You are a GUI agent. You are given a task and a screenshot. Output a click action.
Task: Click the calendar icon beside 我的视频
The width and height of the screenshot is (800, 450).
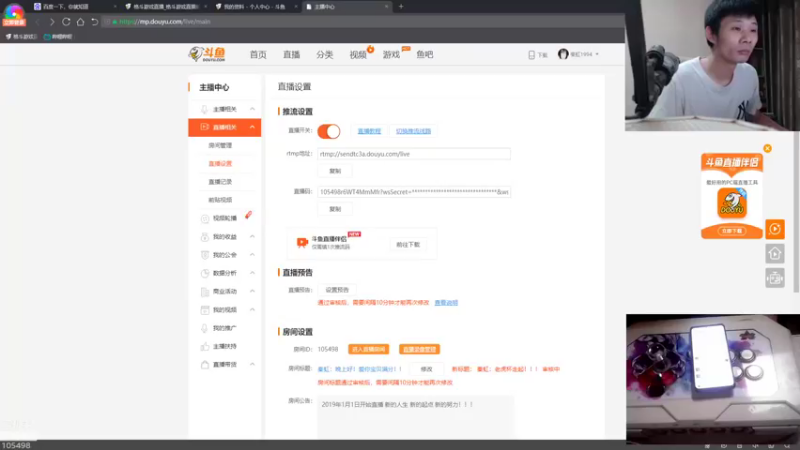coord(205,310)
